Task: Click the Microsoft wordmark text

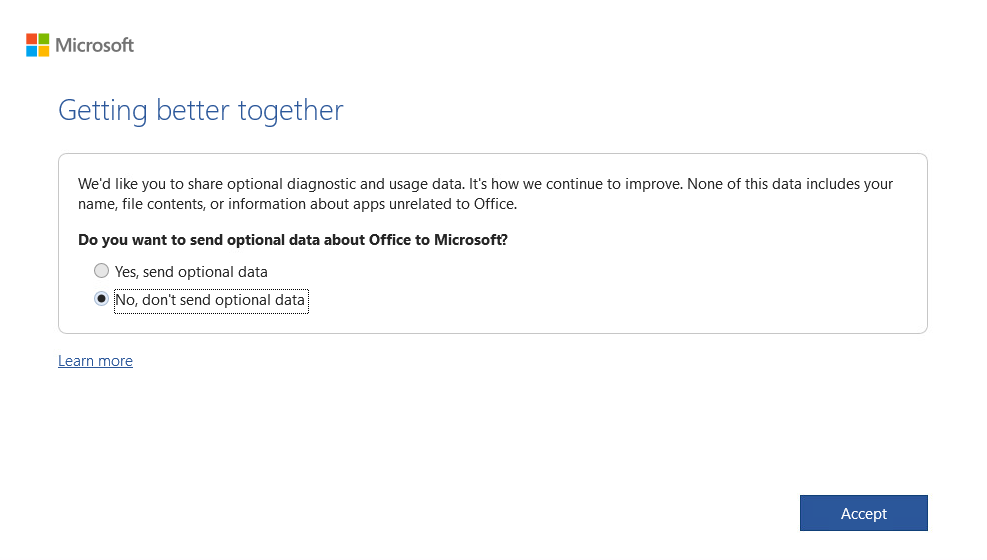Action: pos(94,45)
